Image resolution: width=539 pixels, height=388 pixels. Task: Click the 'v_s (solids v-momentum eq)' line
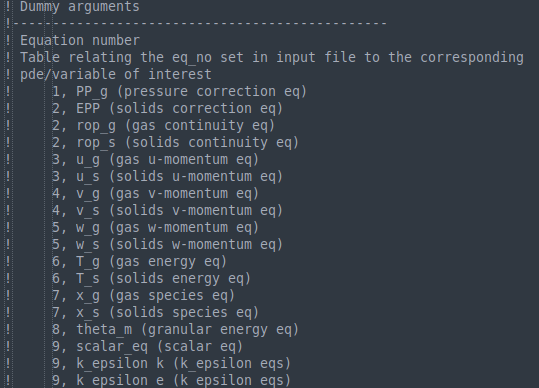tap(167, 210)
